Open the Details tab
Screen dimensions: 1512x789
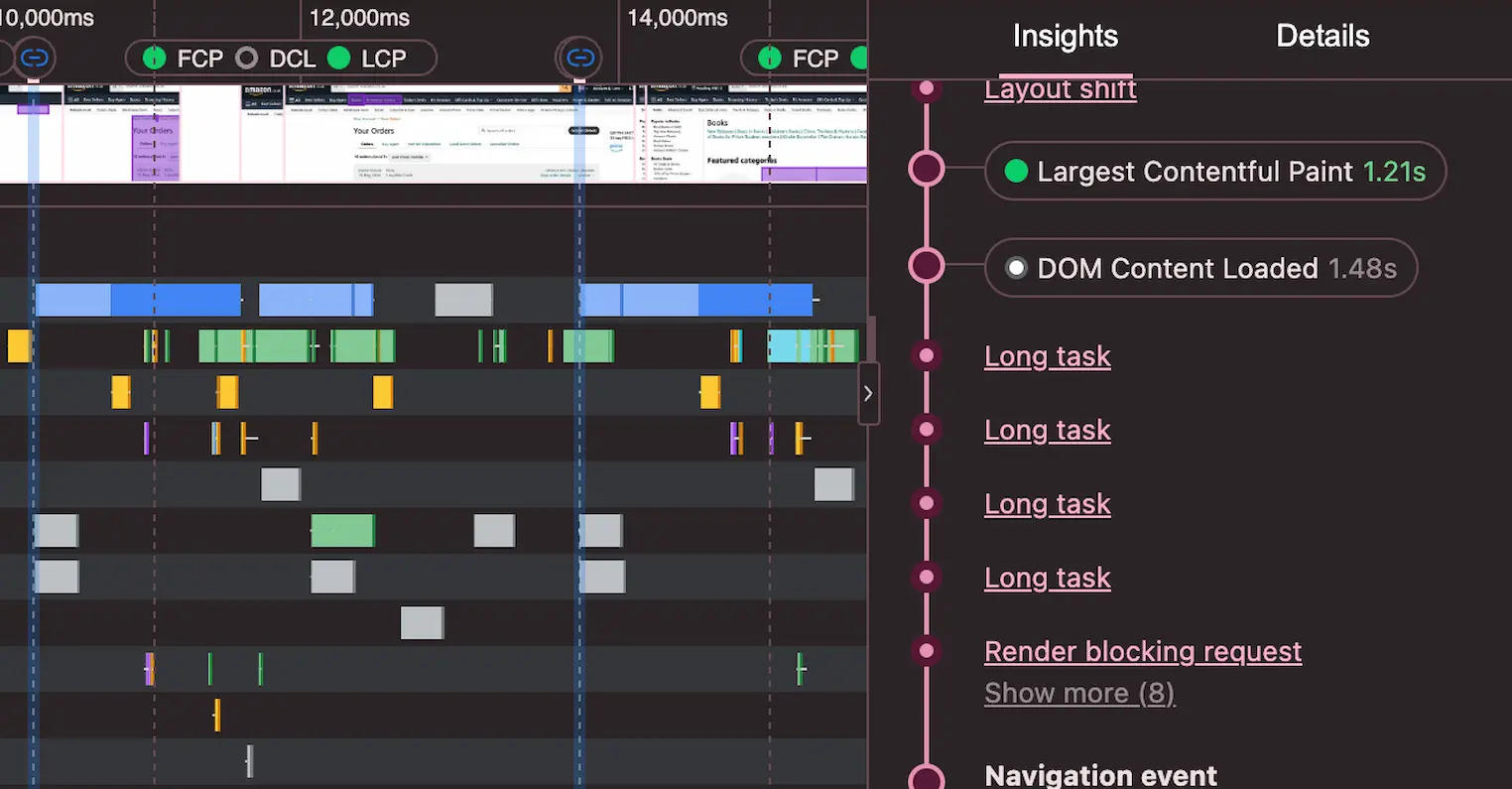click(1323, 37)
